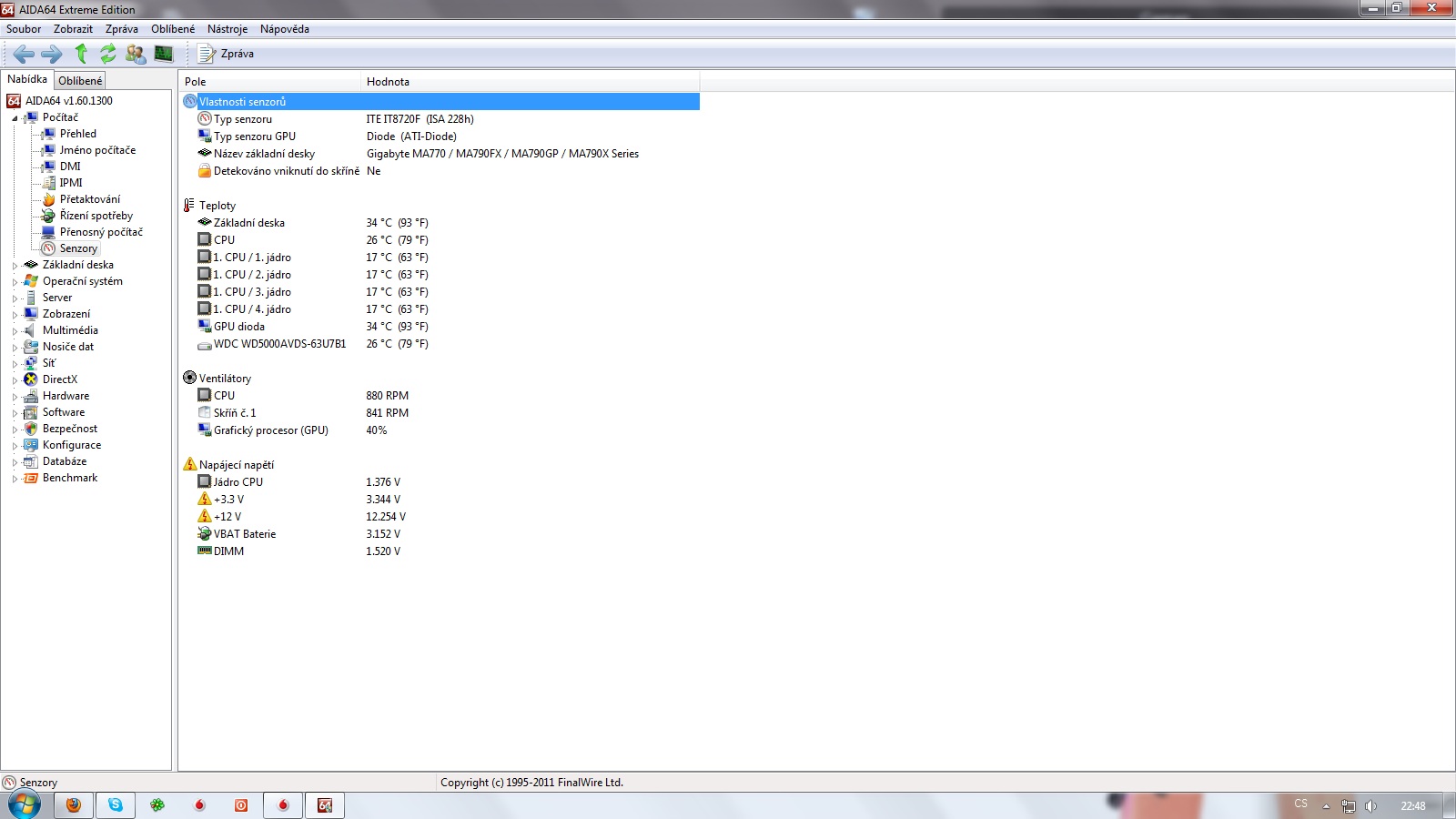The width and height of the screenshot is (1456, 819).
Task: Click the Bezpečnost shield icon
Action: coord(31,429)
